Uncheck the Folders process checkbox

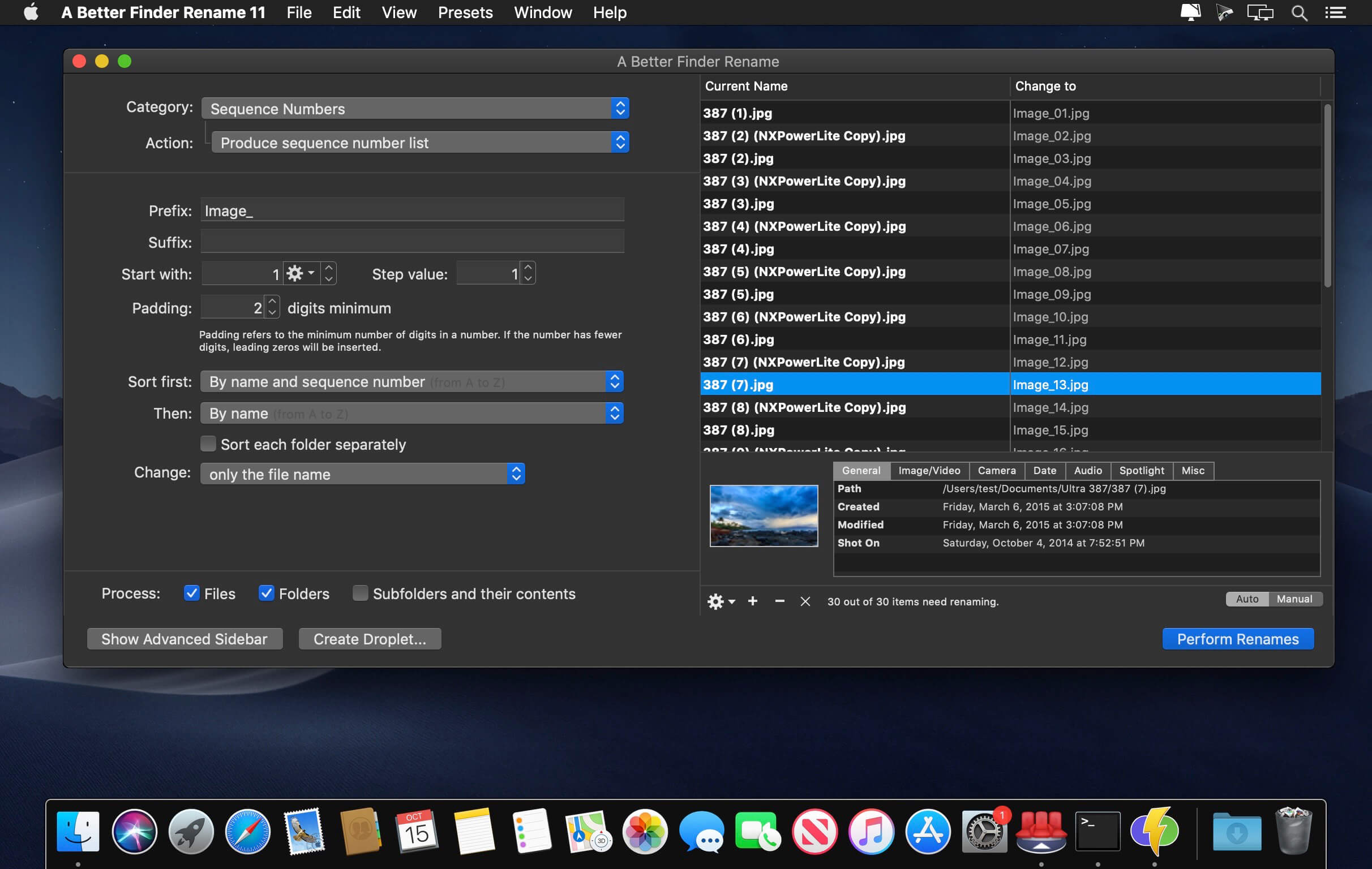pos(265,593)
